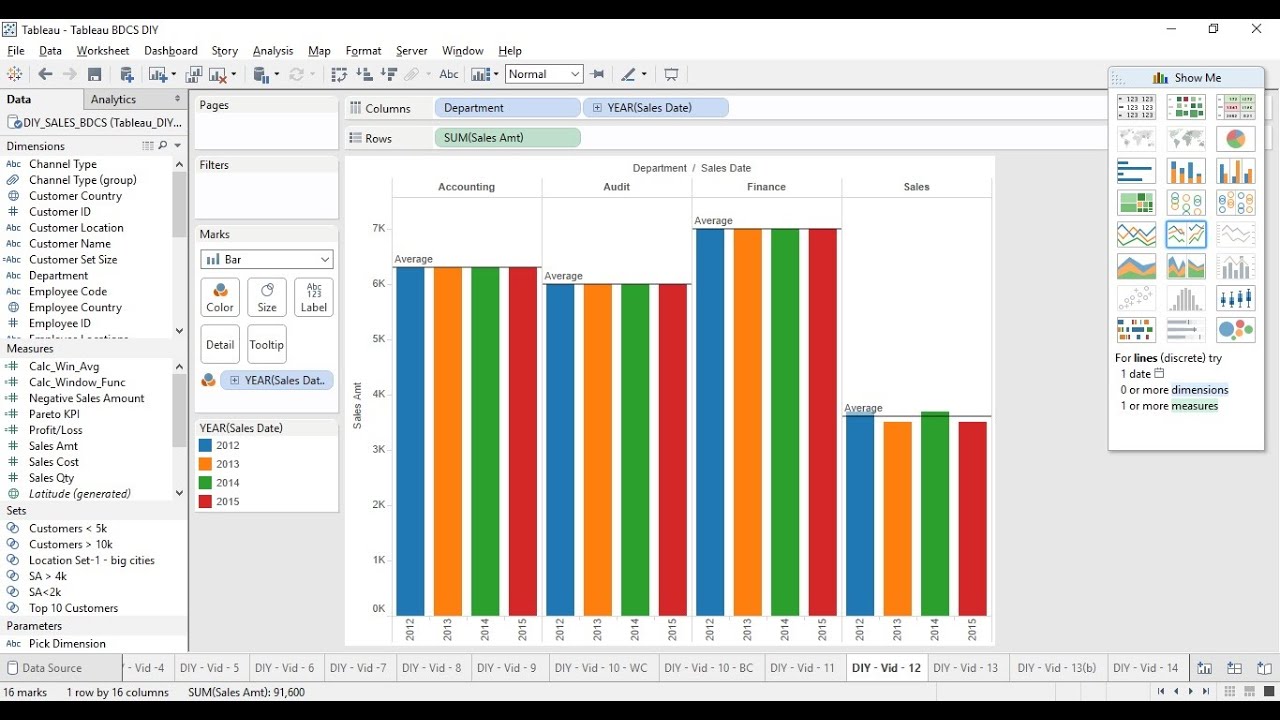Select the Customer Country dimension field
Viewport: 1280px width, 720px height.
(75, 196)
